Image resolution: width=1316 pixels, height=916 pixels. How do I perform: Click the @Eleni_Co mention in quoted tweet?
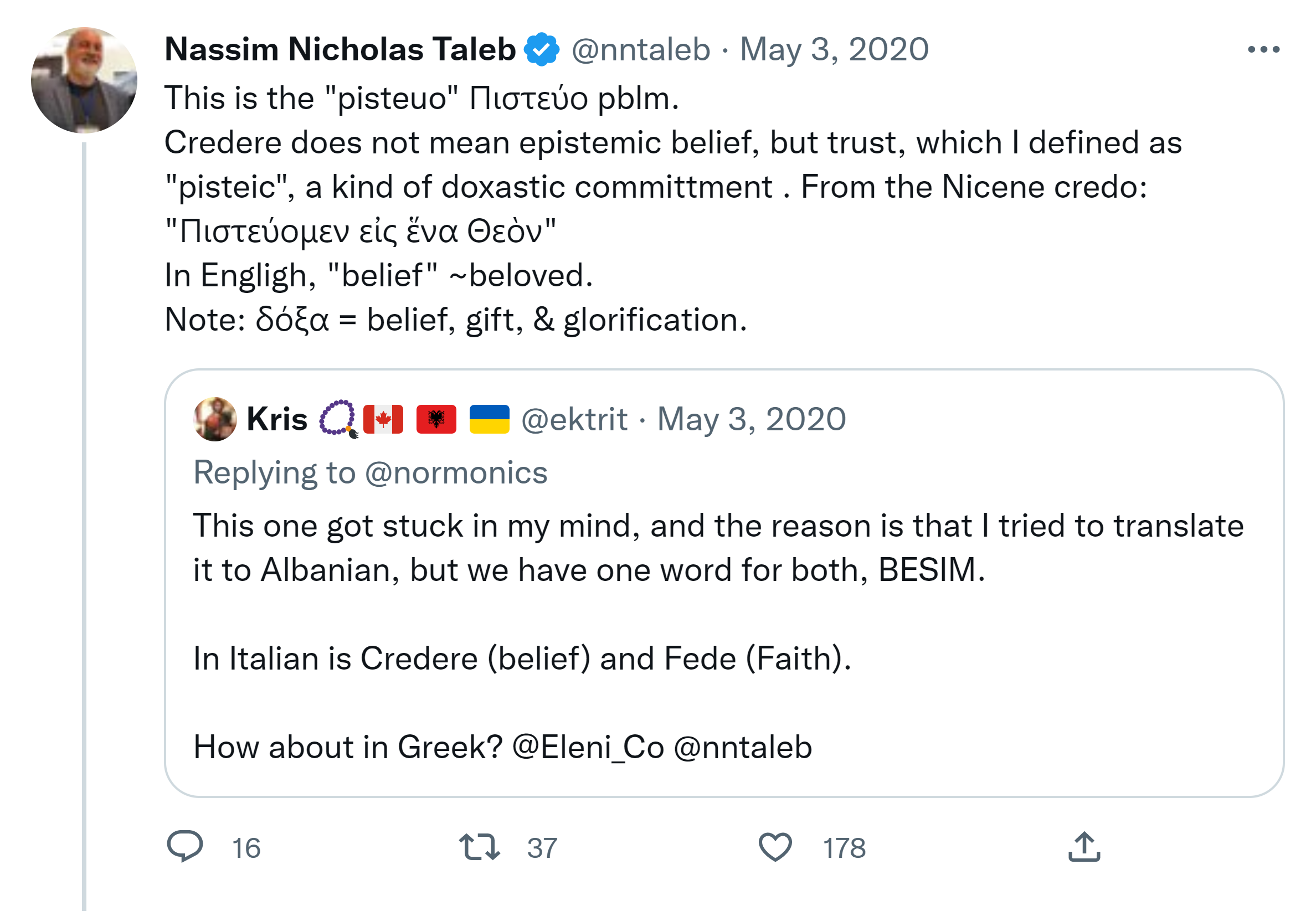pos(588,747)
